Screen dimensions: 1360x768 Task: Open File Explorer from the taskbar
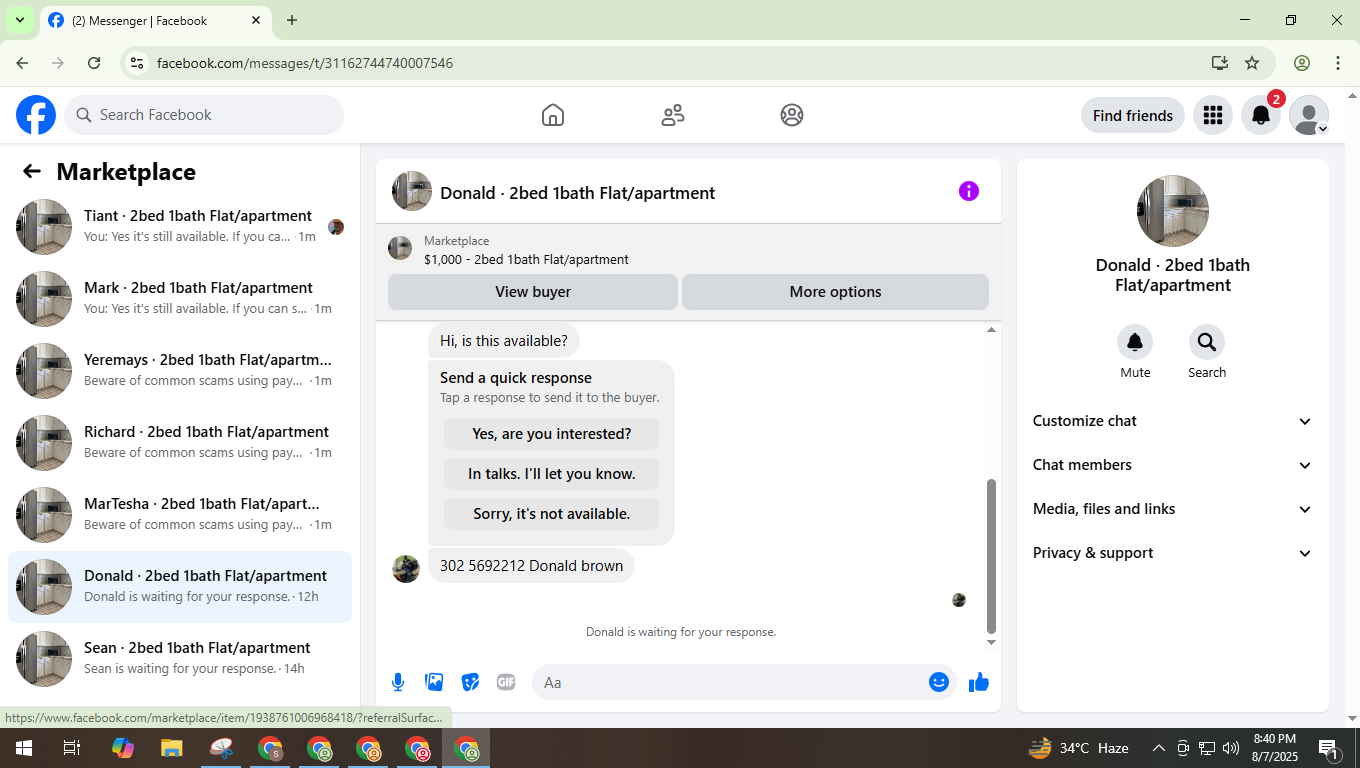point(172,748)
